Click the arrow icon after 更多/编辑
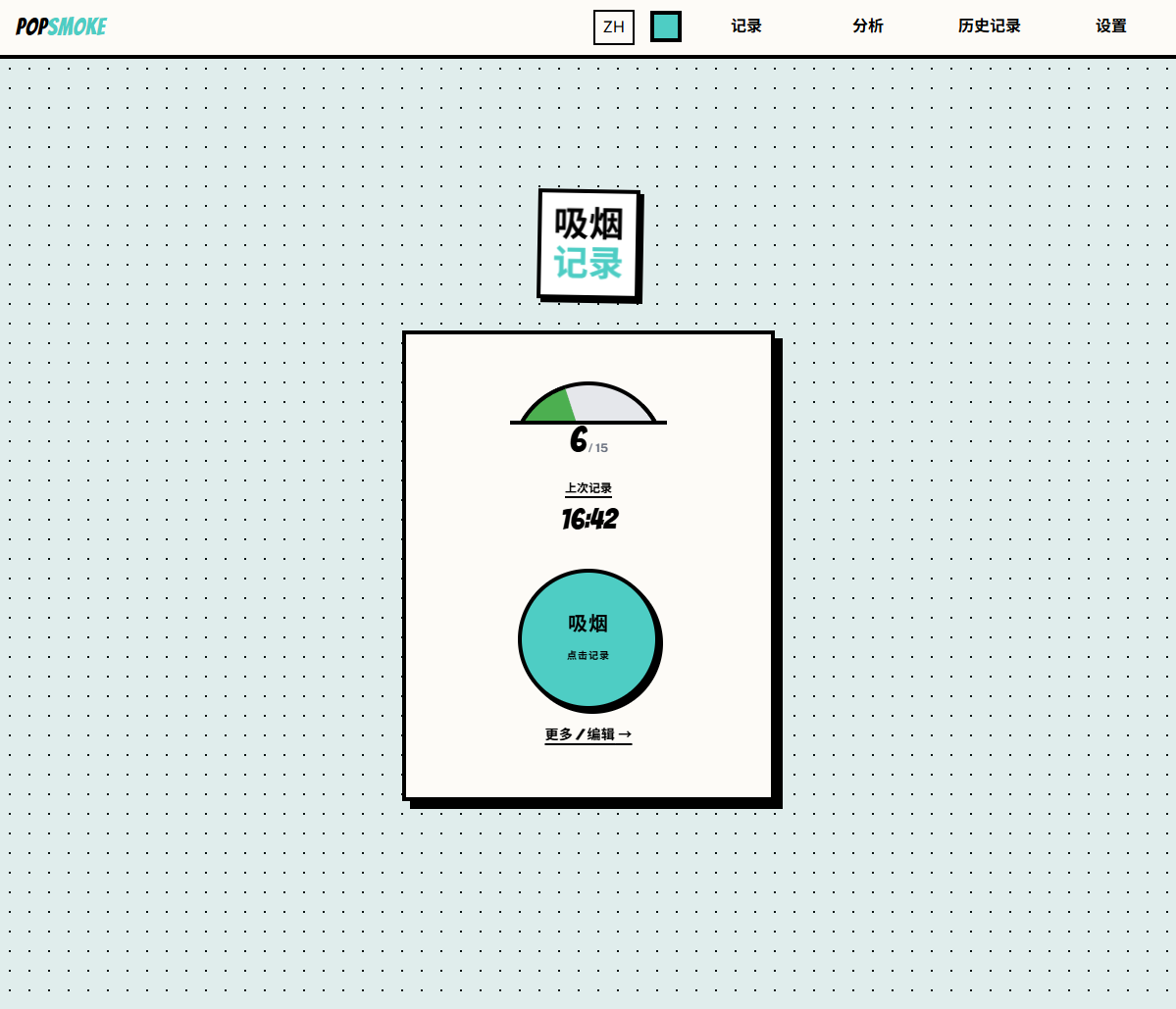Screen dimensions: 1176x1009 [x=625, y=734]
